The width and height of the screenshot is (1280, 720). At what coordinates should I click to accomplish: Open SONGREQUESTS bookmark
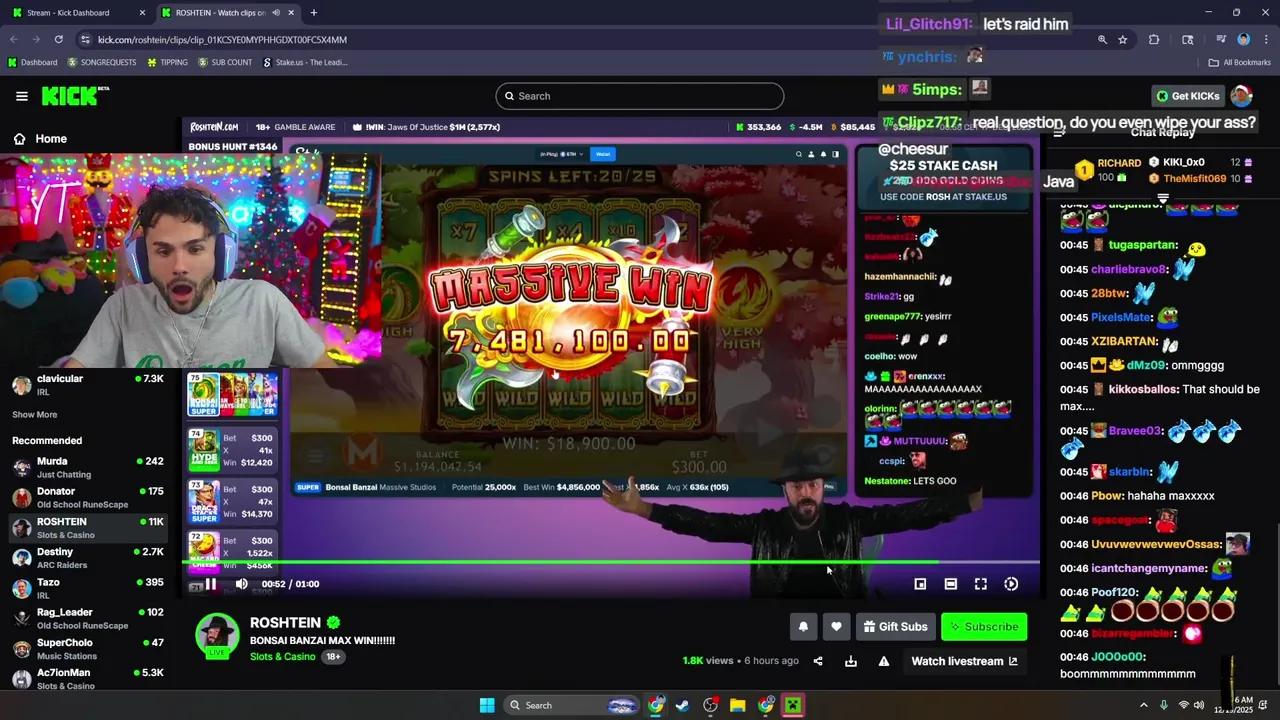click(x=102, y=62)
